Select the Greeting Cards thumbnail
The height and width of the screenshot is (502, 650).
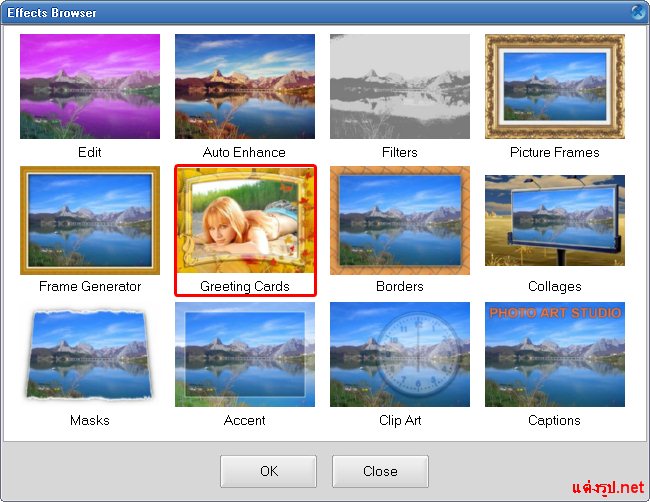pyautogui.click(x=245, y=220)
